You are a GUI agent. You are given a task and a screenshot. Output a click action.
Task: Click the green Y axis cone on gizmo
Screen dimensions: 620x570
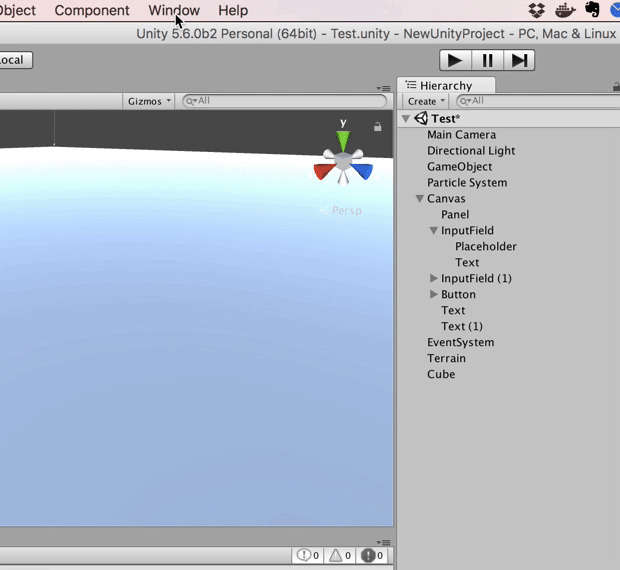[x=343, y=141]
